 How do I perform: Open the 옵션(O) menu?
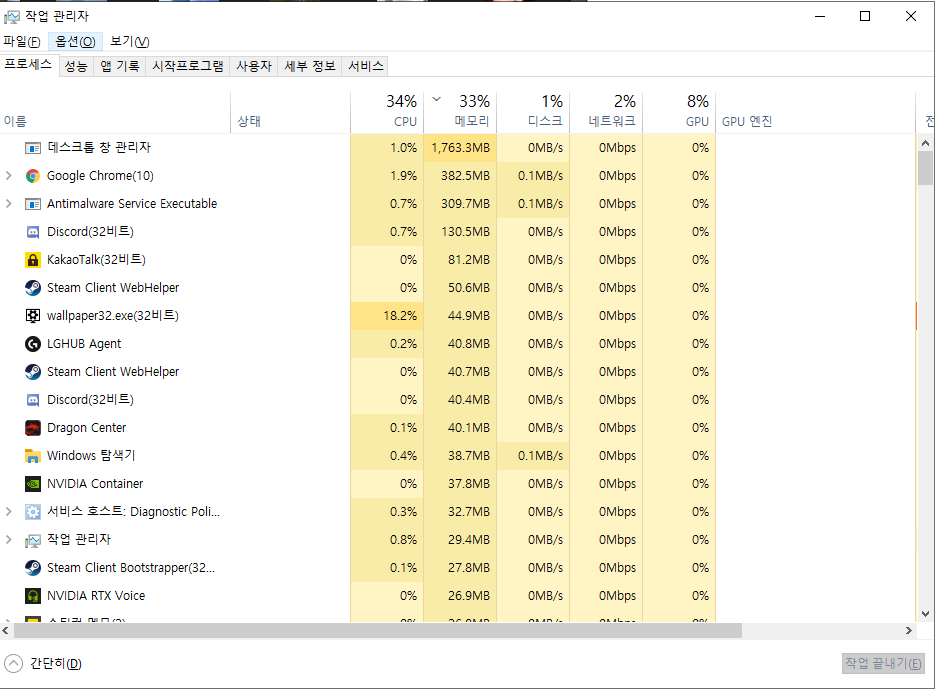[x=75, y=42]
